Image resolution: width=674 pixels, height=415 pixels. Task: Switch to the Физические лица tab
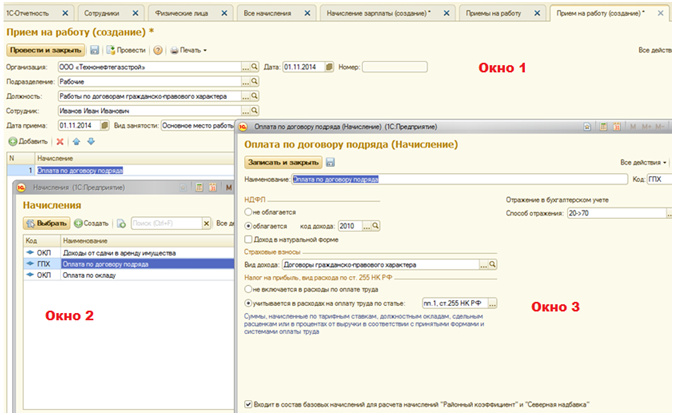pyautogui.click(x=182, y=13)
